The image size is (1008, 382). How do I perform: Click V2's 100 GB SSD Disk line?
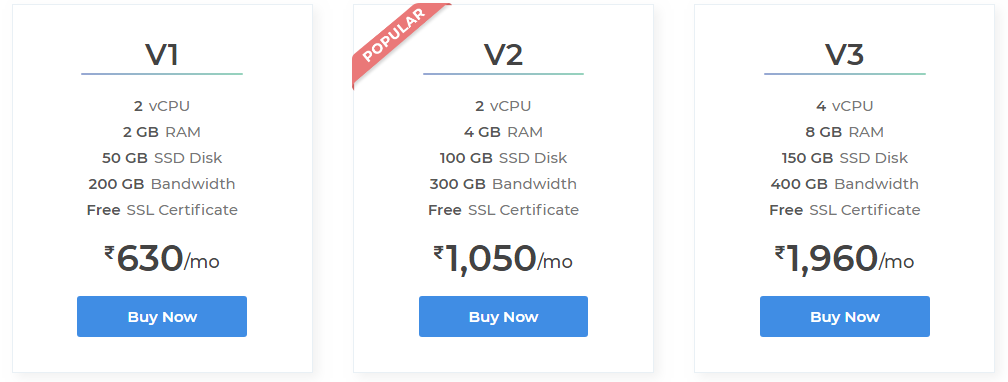coord(503,158)
